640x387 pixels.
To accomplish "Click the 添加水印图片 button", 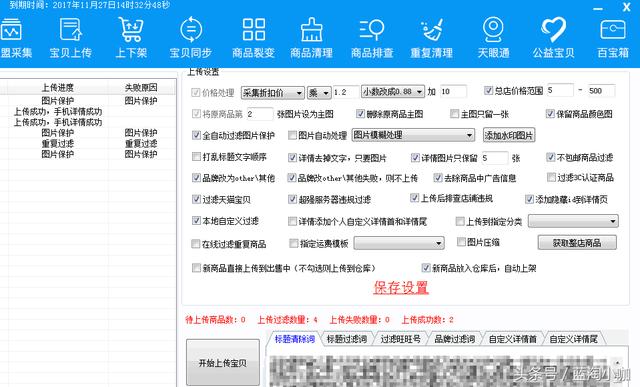I will (x=509, y=135).
